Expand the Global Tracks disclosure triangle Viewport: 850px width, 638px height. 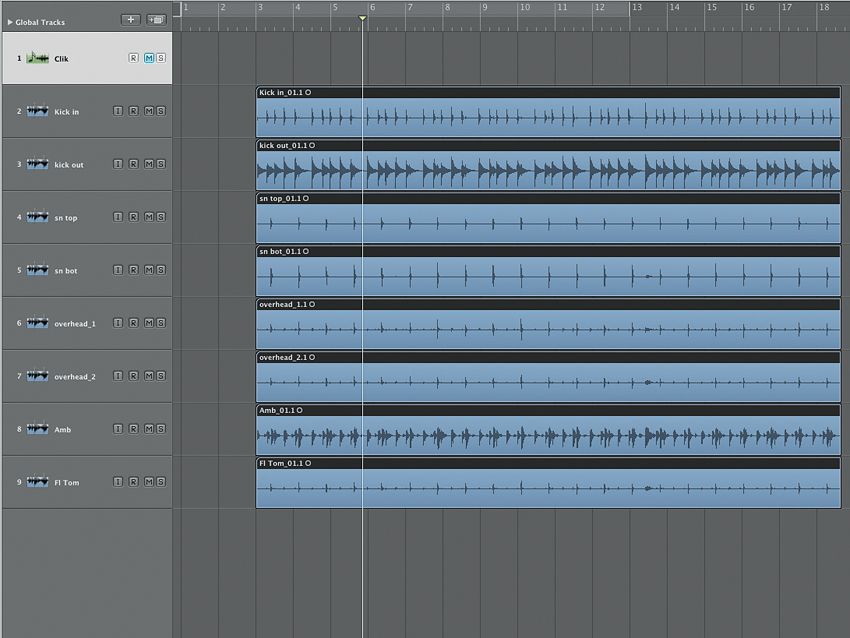point(12,20)
